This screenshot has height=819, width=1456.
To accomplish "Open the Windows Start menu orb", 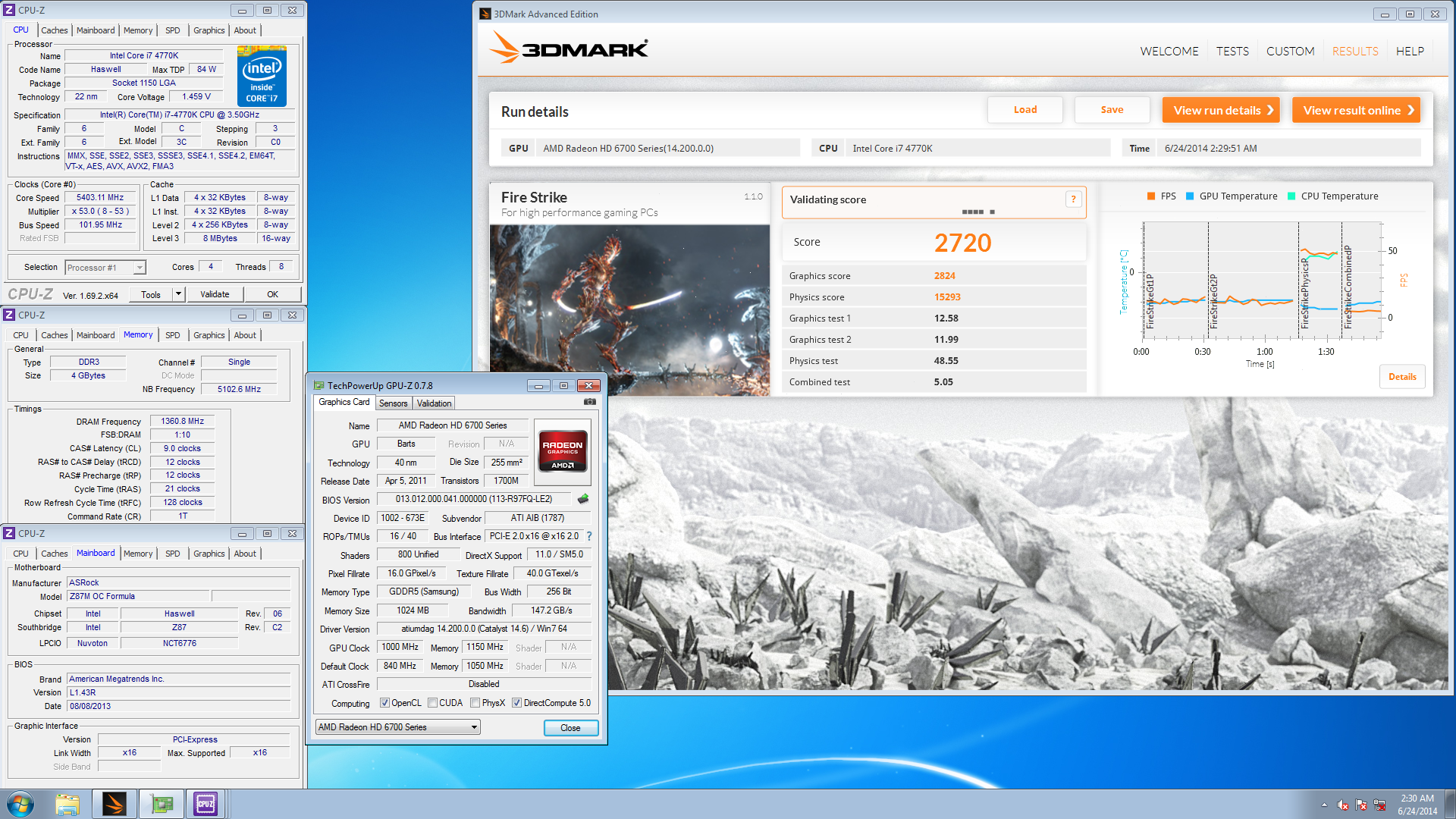I will tap(20, 804).
